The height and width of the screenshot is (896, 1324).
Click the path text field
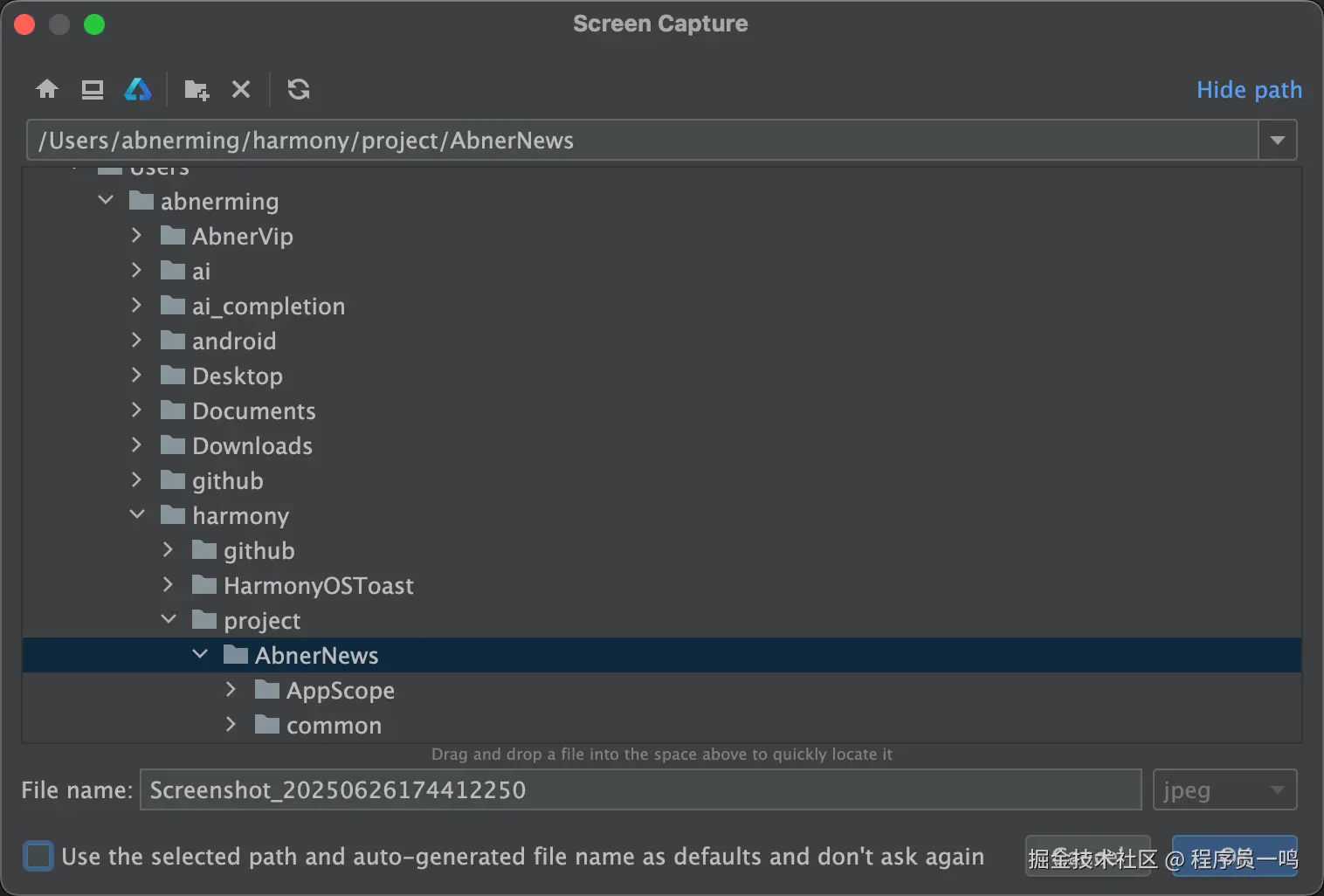[643, 140]
